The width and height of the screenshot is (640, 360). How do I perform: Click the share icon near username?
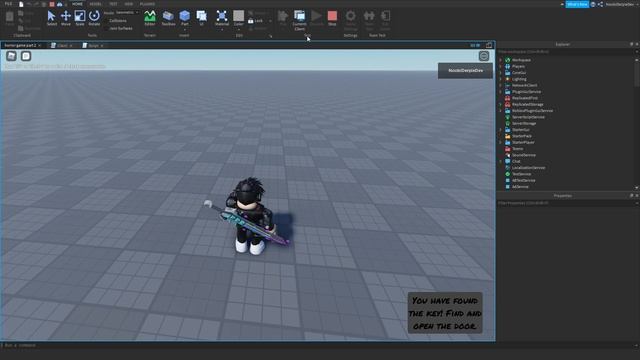pyautogui.click(x=600, y=4)
